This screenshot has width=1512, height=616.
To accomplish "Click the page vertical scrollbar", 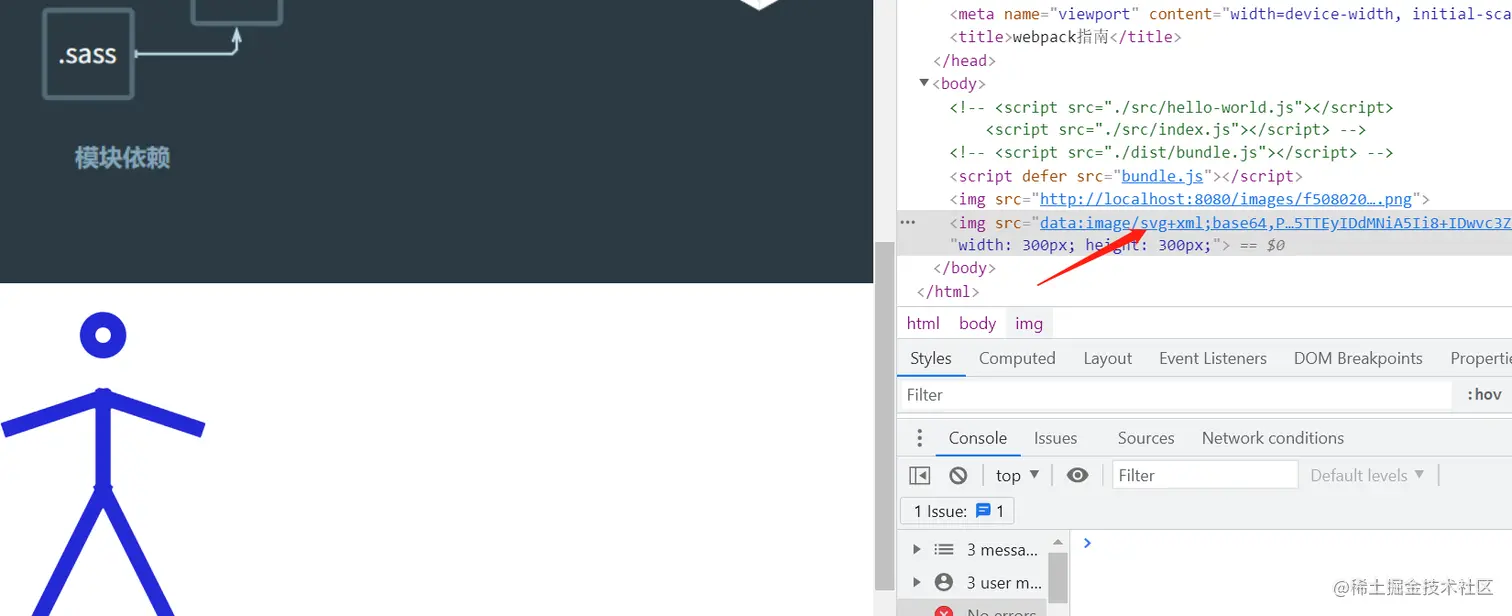I will (884, 415).
